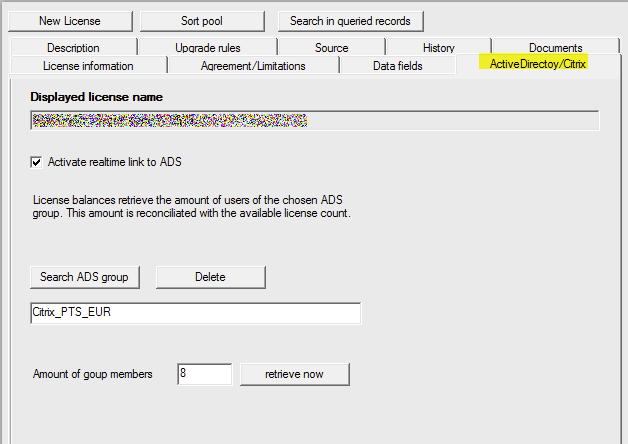628x444 pixels.
Task: Open the Agreement/Limitations tab
Action: [x=253, y=66]
